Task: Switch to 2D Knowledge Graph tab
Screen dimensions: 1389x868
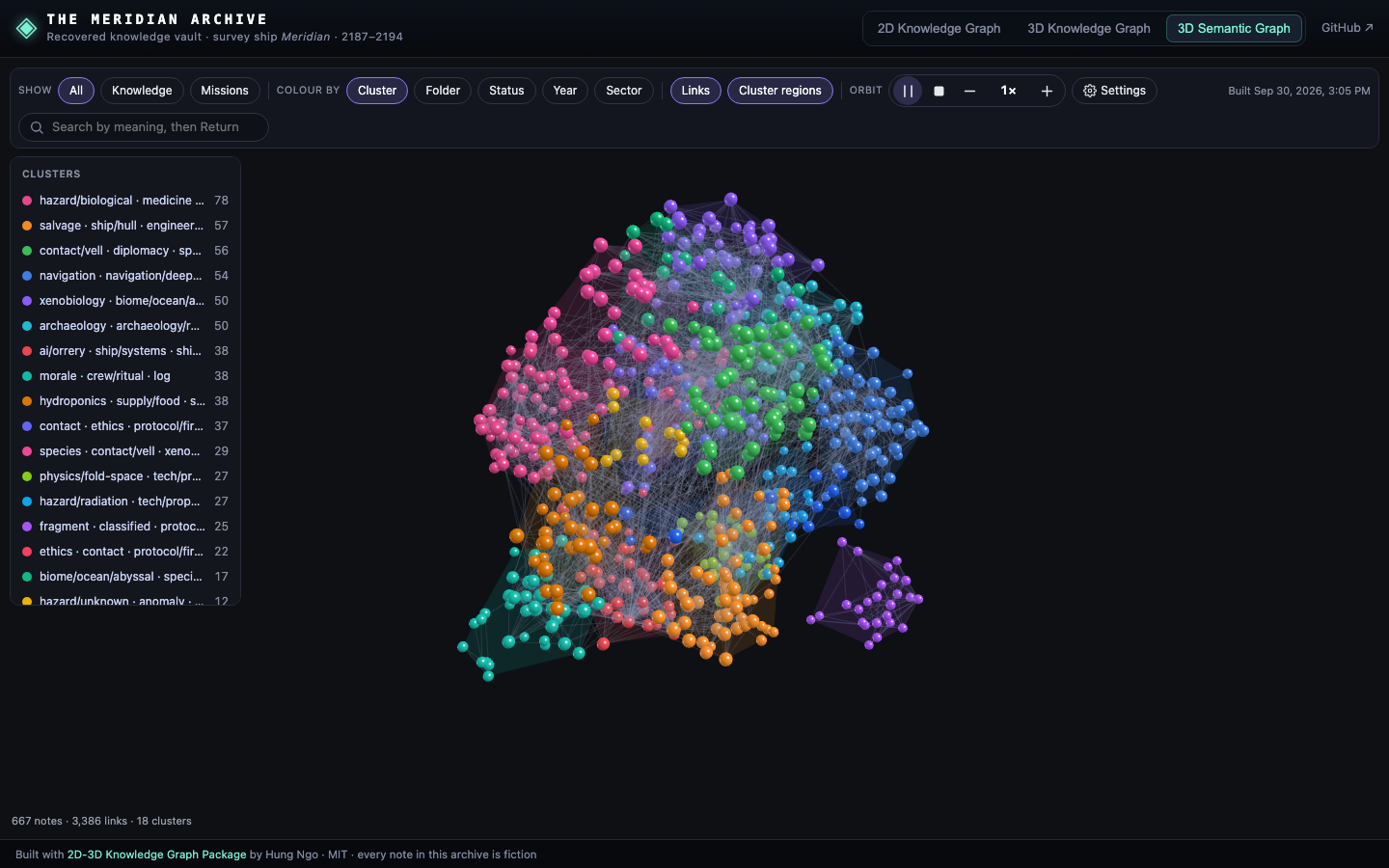Action: coord(939,28)
